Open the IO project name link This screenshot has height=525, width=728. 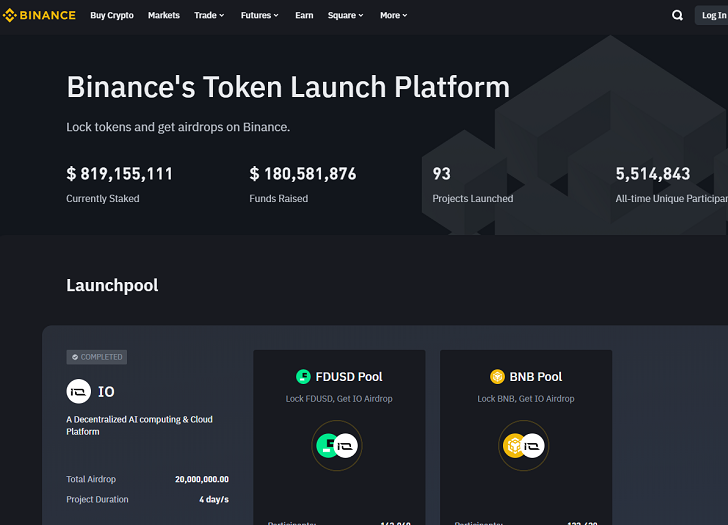pyautogui.click(x=106, y=392)
